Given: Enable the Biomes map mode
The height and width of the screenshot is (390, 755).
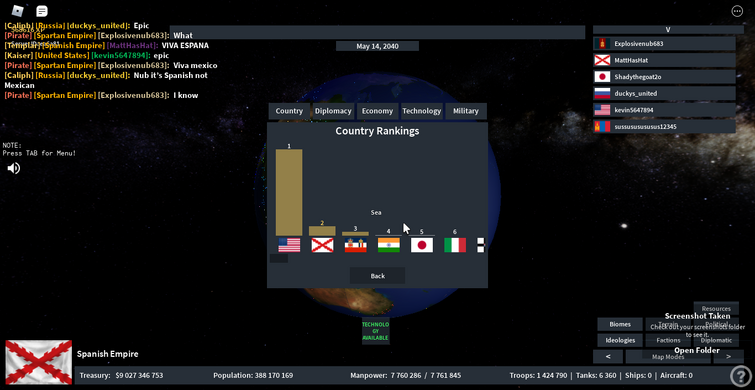Looking at the screenshot, I should (620, 324).
